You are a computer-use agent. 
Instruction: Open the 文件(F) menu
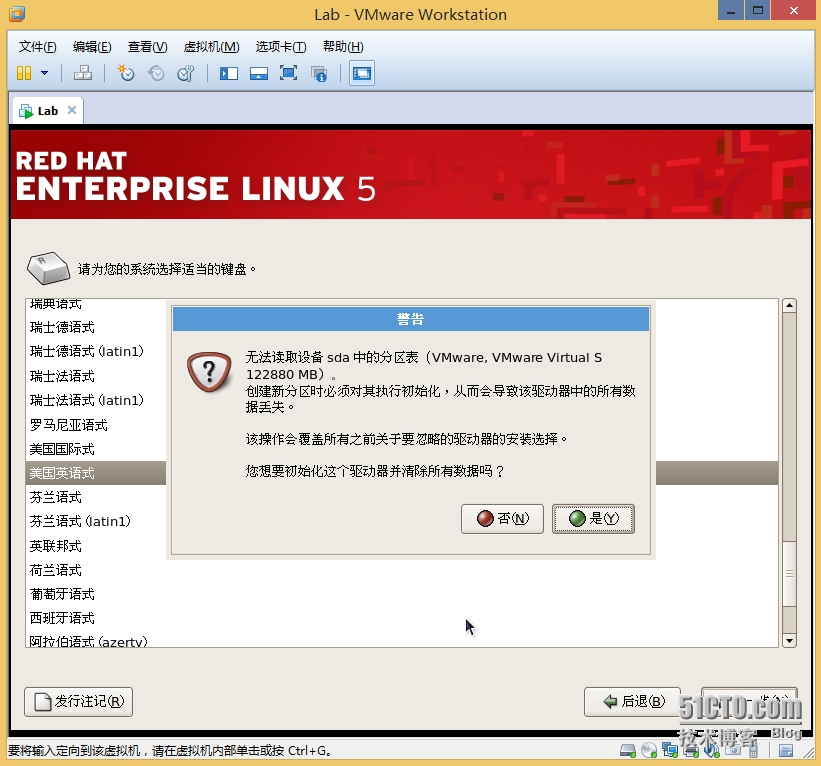(37, 47)
